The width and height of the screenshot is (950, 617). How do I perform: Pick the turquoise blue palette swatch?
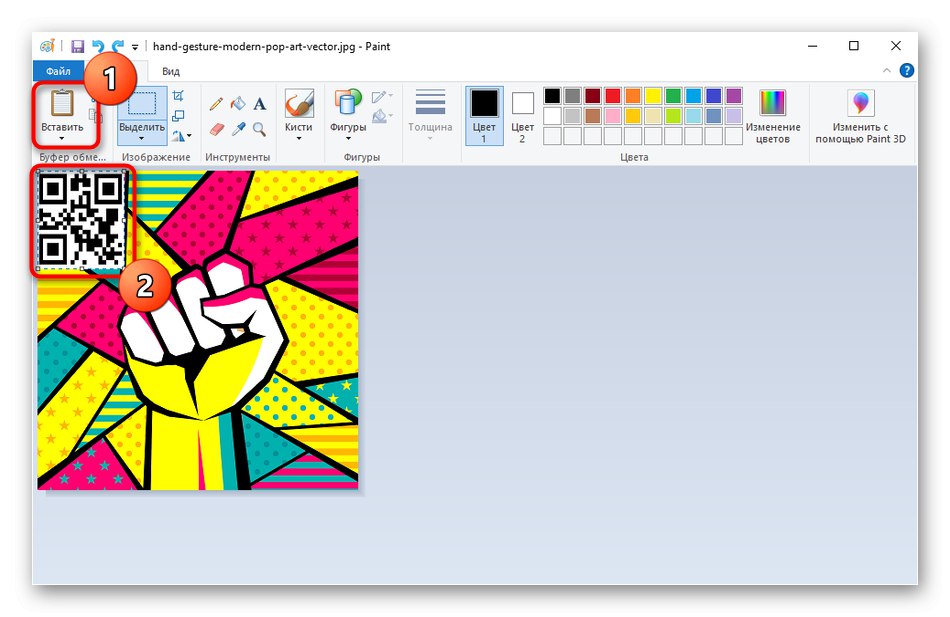tap(693, 96)
